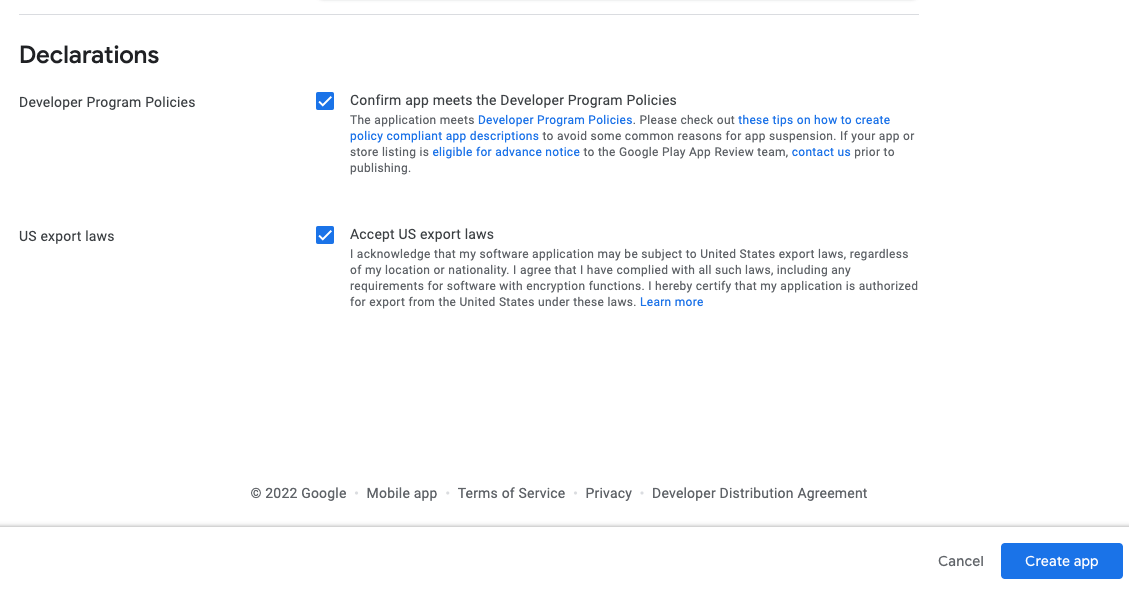1129x592 pixels.
Task: View the Terms of Service footer link
Action: (511, 493)
